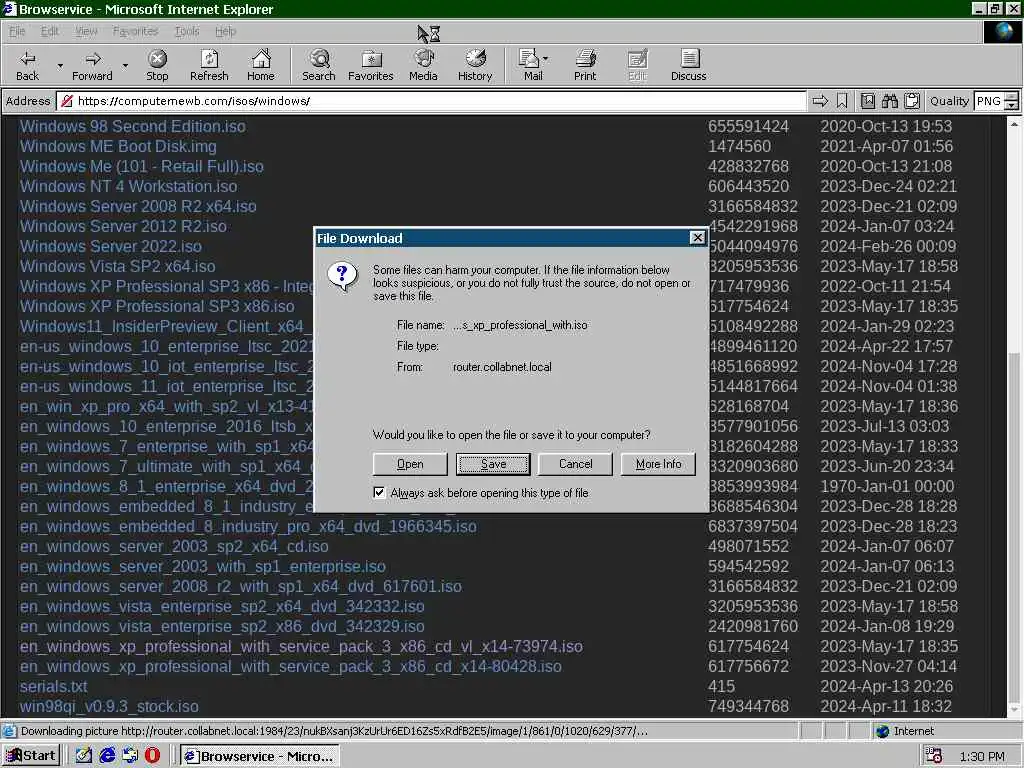
Task: Open the Media toolbar icon
Action: pos(423,65)
